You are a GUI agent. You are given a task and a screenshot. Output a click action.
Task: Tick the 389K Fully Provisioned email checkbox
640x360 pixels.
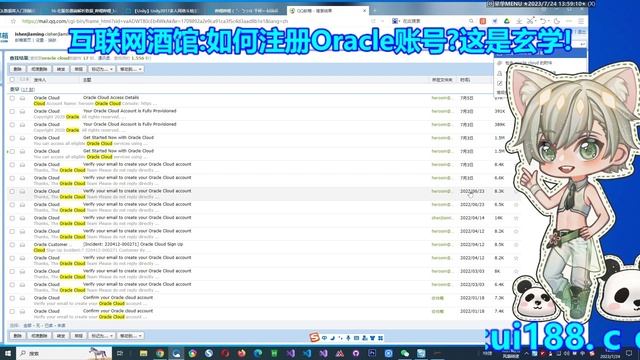point(12,124)
